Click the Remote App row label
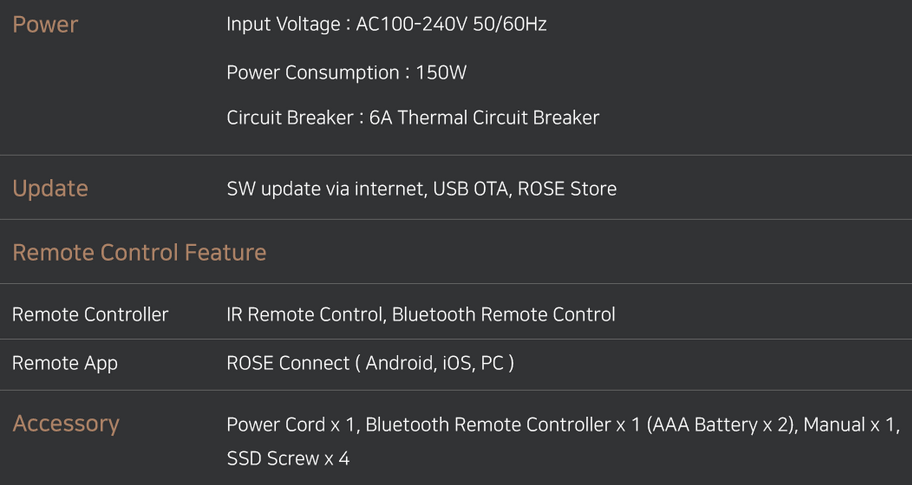The width and height of the screenshot is (912, 485). (65, 363)
